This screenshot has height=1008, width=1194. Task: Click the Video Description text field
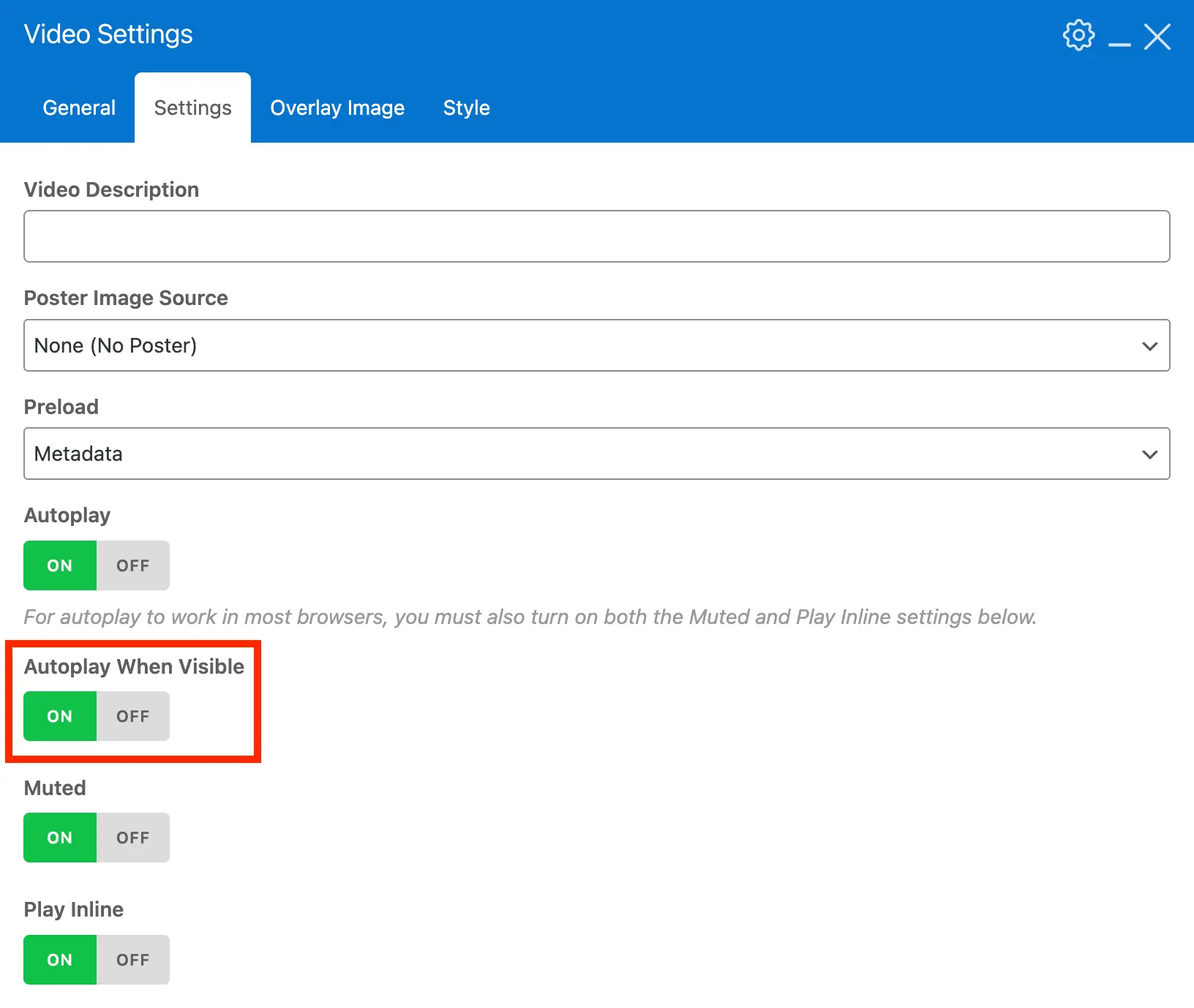tap(596, 236)
